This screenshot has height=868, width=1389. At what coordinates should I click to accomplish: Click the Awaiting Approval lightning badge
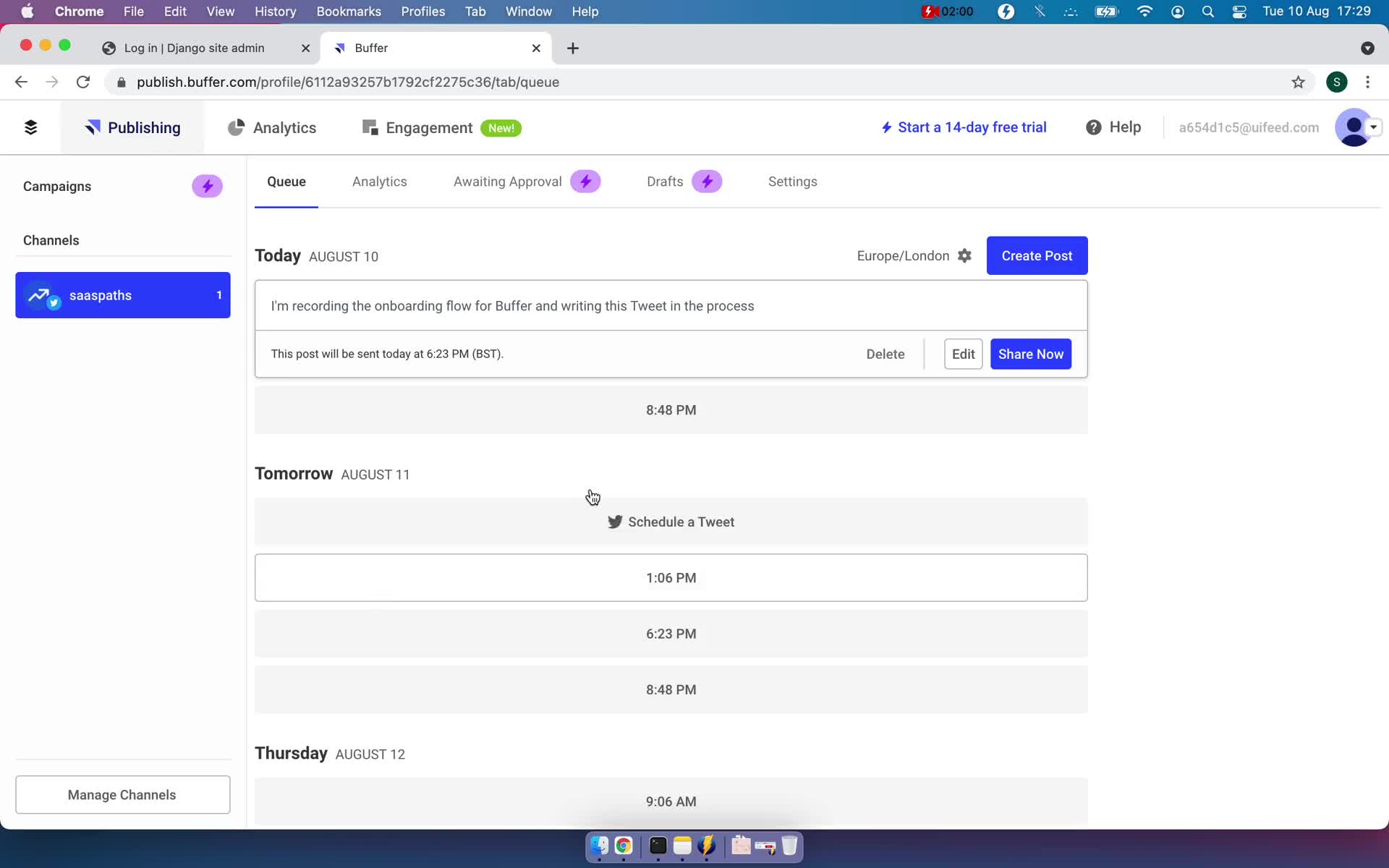(x=585, y=182)
